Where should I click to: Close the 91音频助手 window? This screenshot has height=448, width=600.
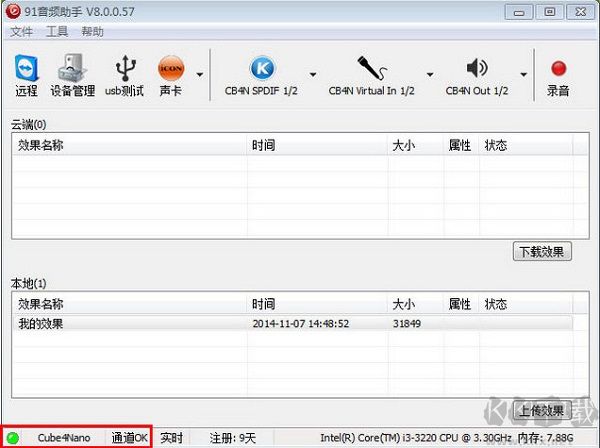click(x=580, y=12)
